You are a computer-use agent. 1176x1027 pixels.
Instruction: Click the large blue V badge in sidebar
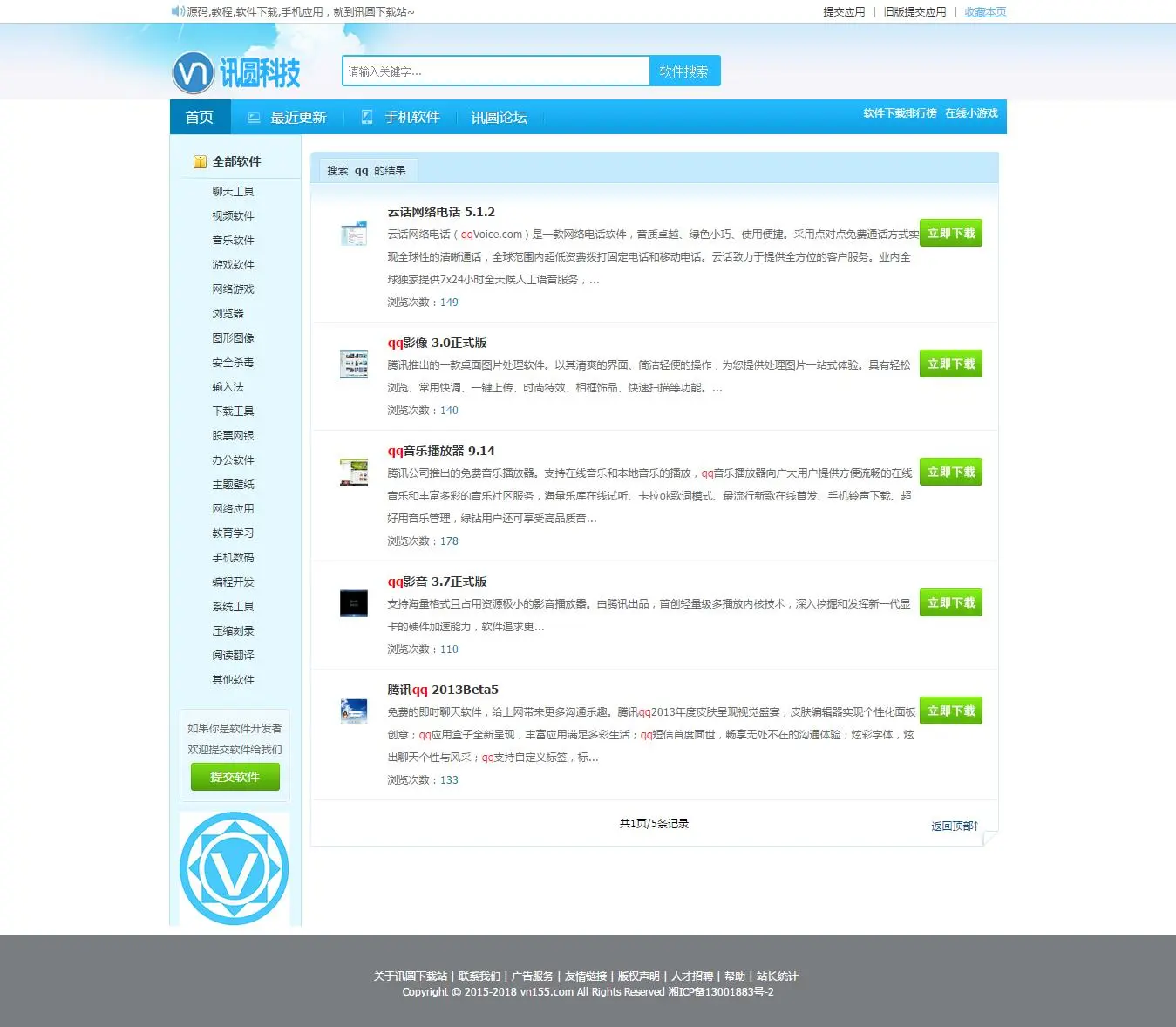pyautogui.click(x=235, y=868)
